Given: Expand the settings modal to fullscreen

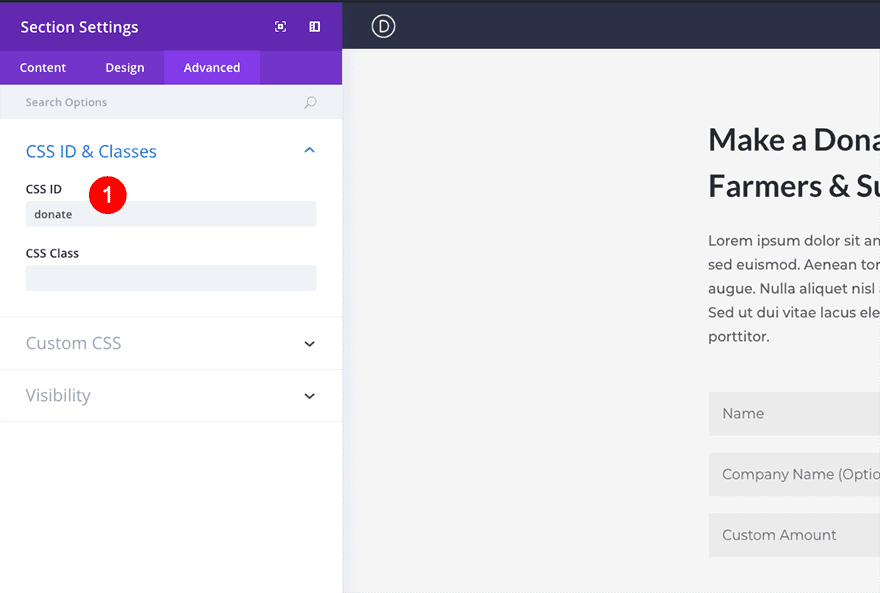Looking at the screenshot, I should [x=281, y=27].
